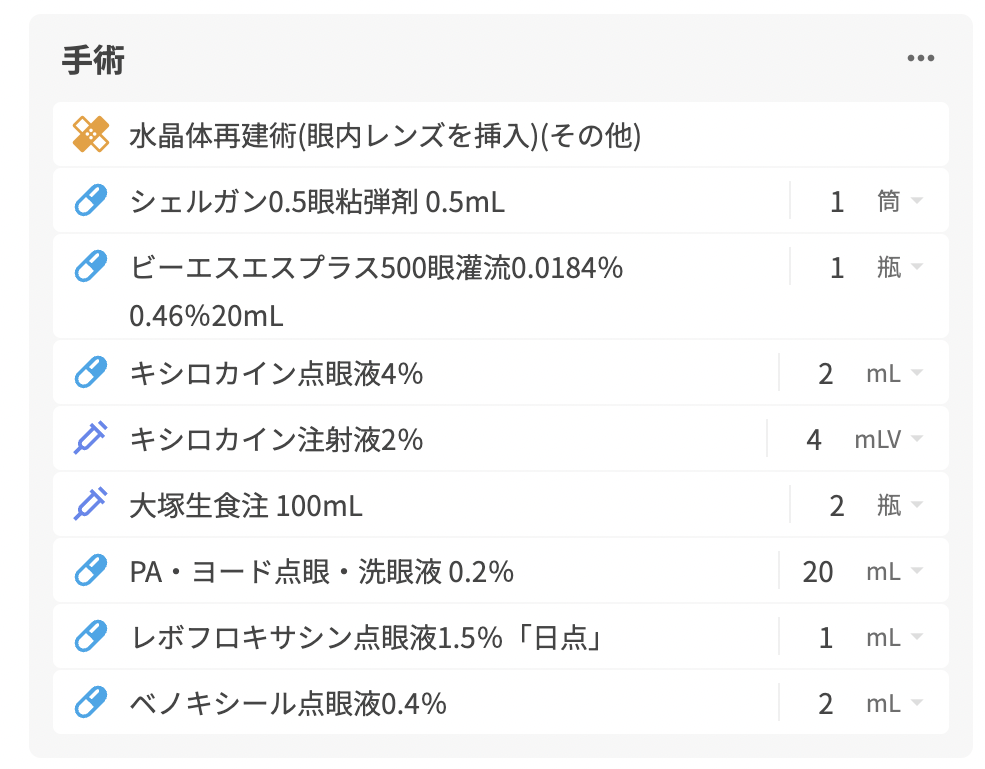Click the syringe icon for キシロカイン注射液2%

click(x=91, y=439)
